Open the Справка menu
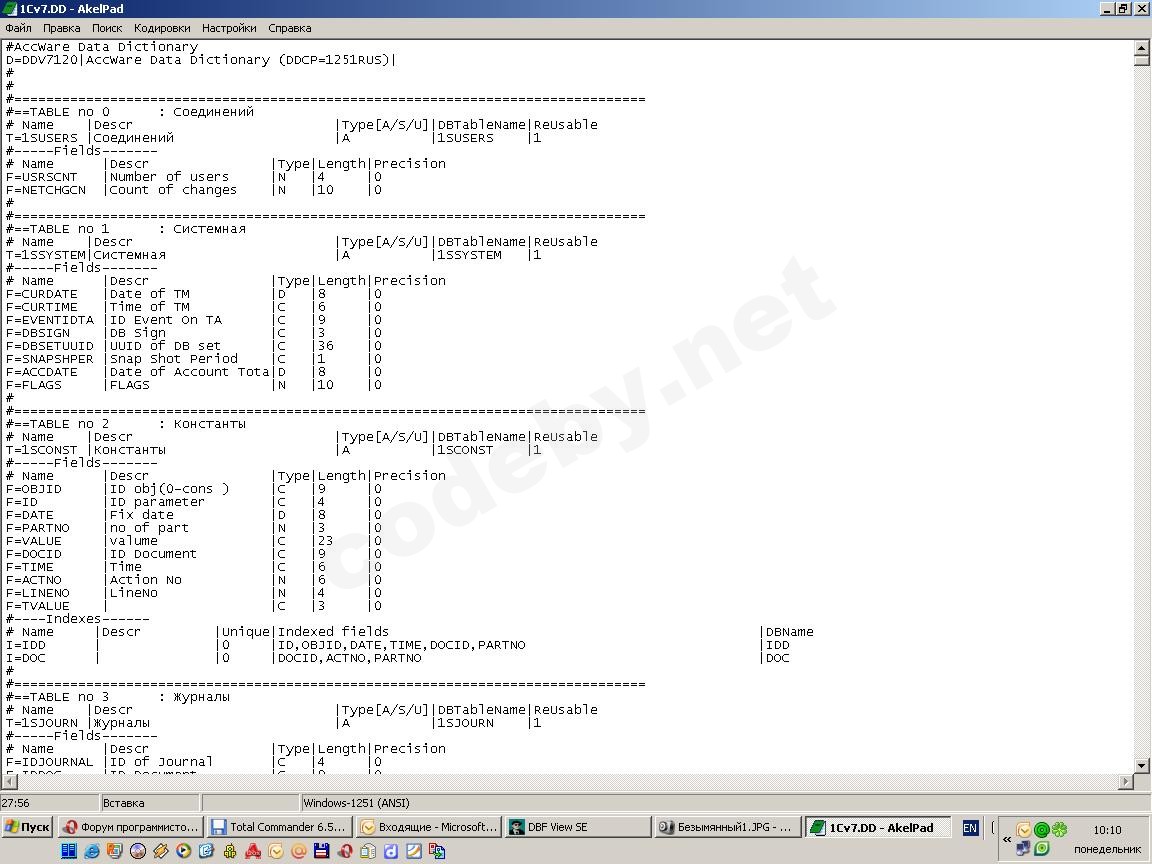 click(x=289, y=28)
